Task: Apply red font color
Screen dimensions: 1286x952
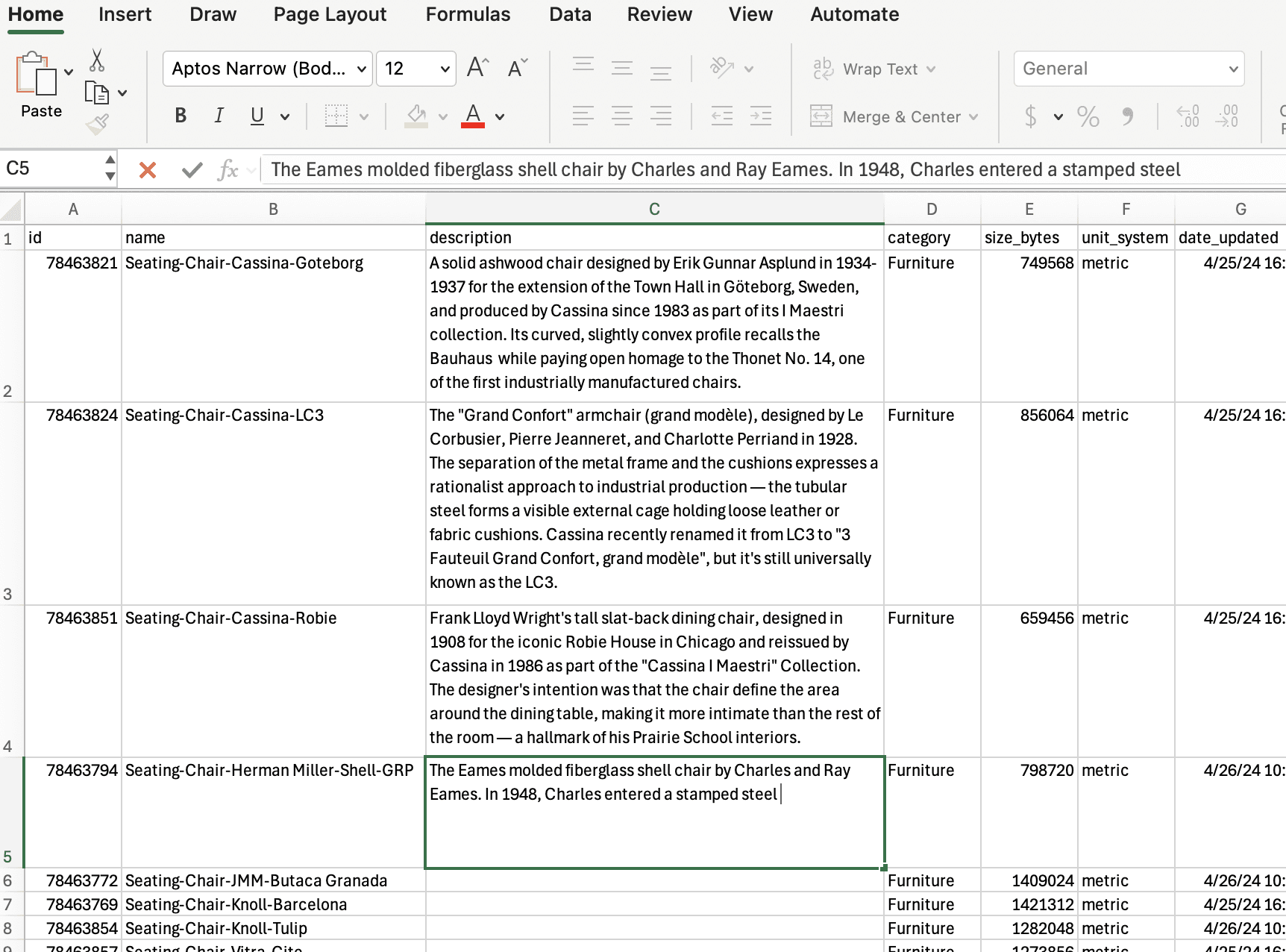Action: pos(473,116)
